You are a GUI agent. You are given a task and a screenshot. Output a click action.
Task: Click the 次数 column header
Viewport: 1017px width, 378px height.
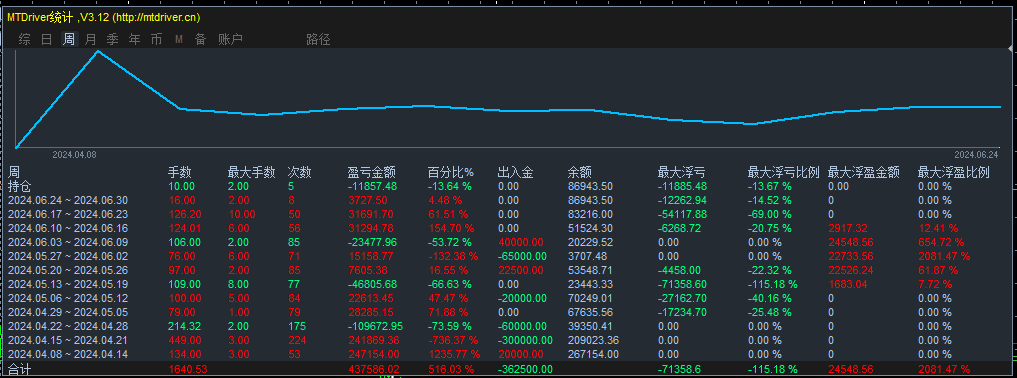(300, 172)
